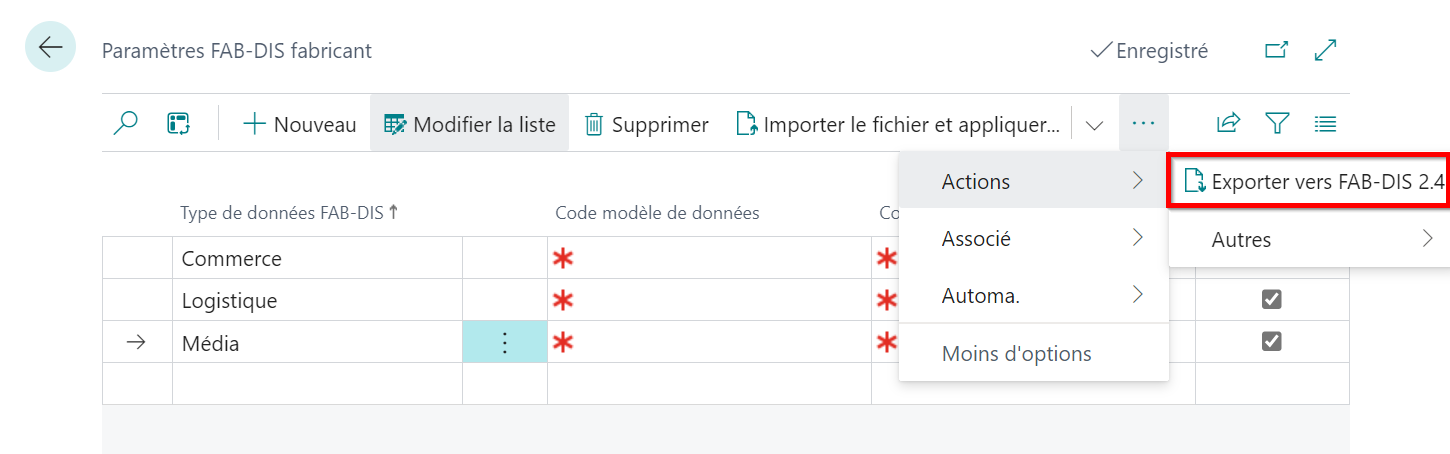The width and height of the screenshot is (1450, 454).
Task: Open page in new window icon
Action: pyautogui.click(x=1276, y=50)
